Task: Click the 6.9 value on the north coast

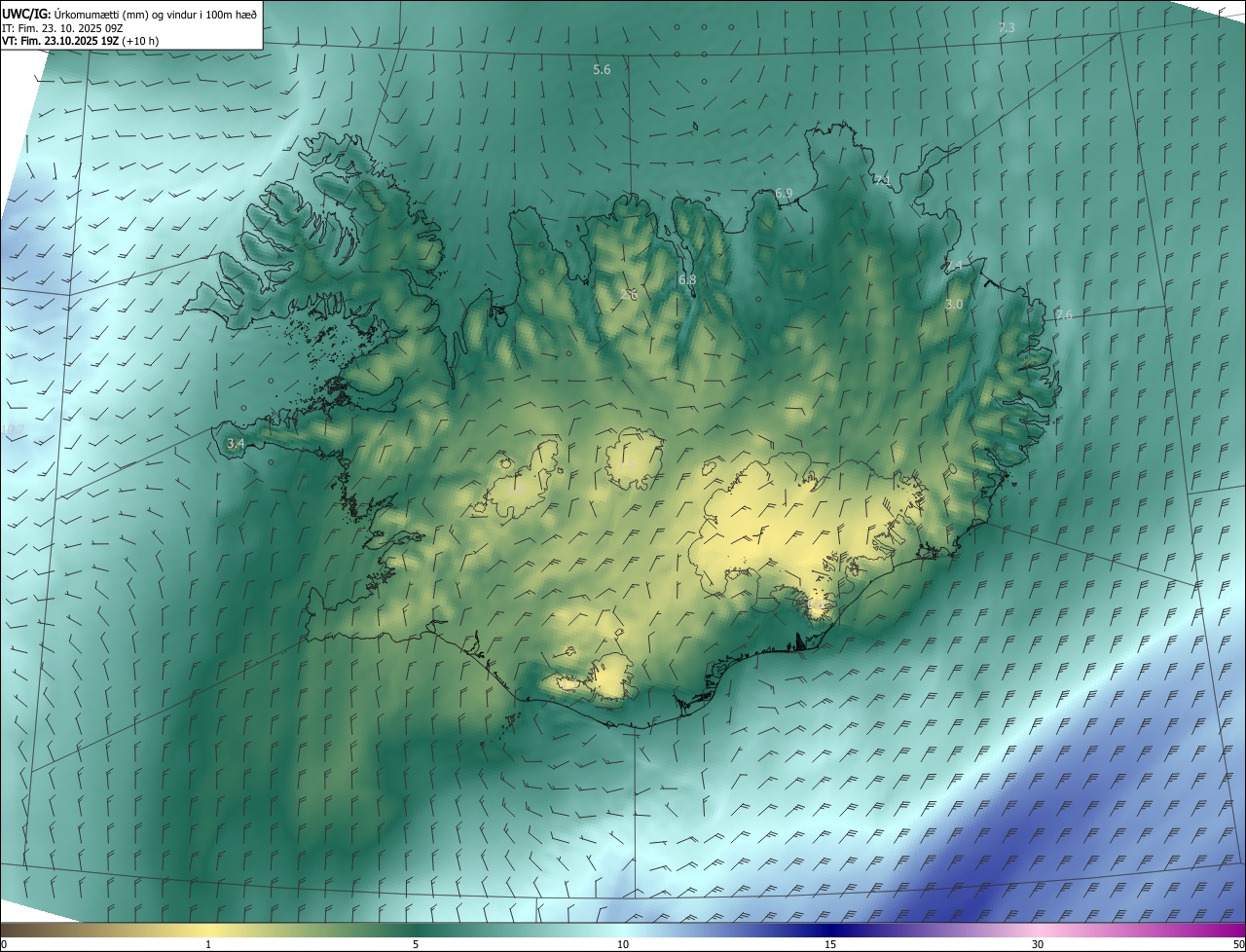Action: coord(784,194)
